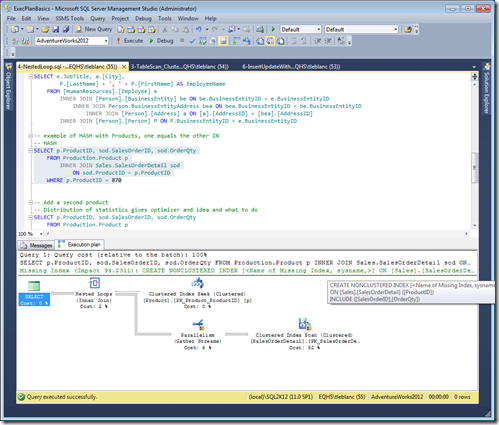Select the Execution plan tab
This screenshot has height=425, width=499.
click(x=80, y=245)
